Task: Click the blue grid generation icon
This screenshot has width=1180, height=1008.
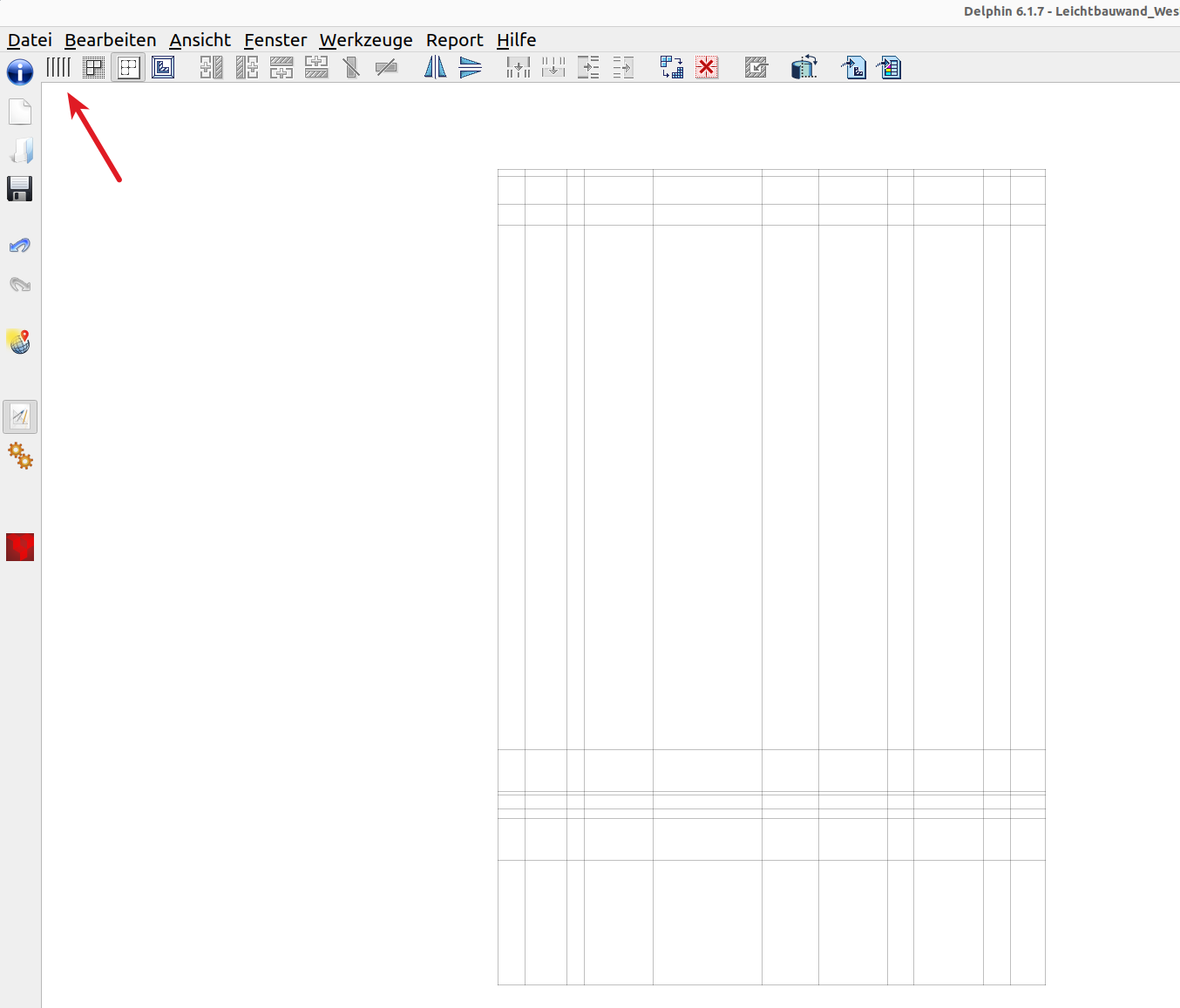Action: pyautogui.click(x=672, y=67)
